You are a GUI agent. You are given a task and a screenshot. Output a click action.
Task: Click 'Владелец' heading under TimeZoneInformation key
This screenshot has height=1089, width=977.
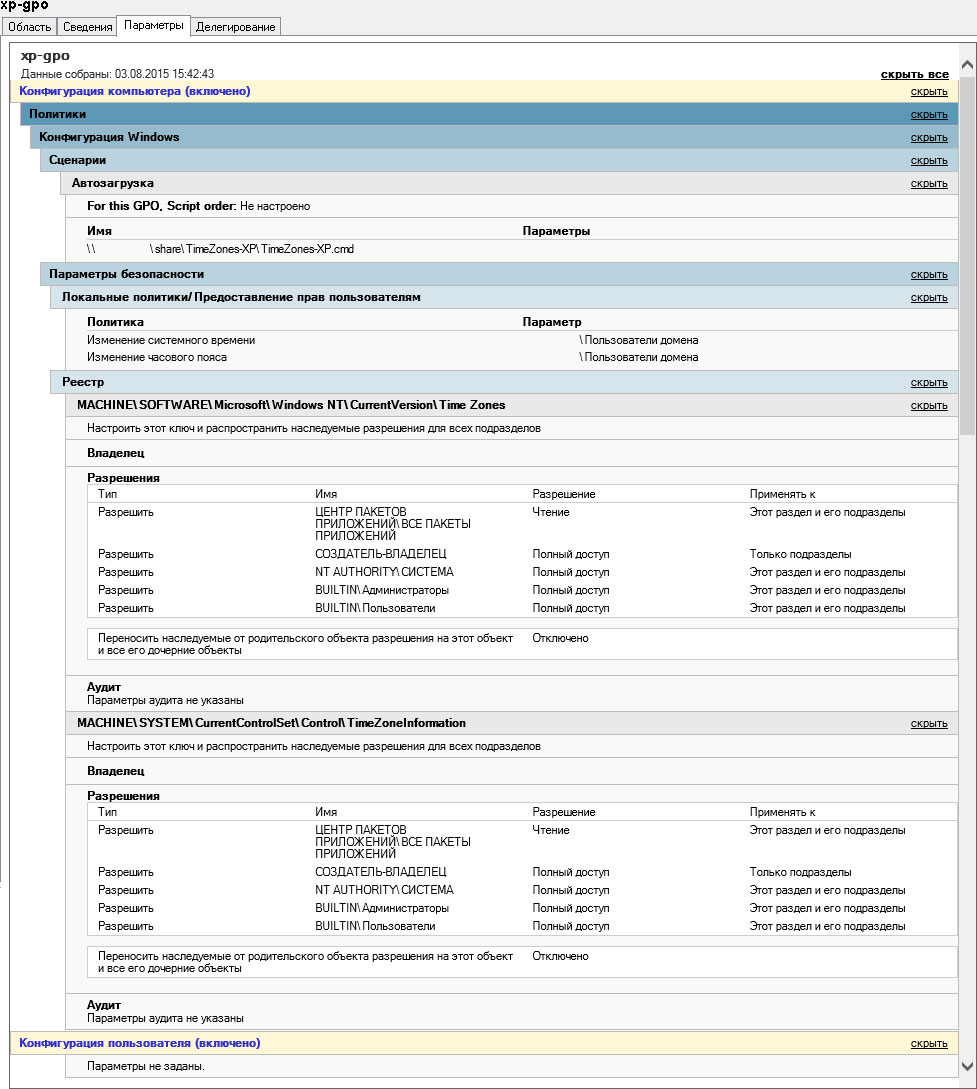point(115,771)
